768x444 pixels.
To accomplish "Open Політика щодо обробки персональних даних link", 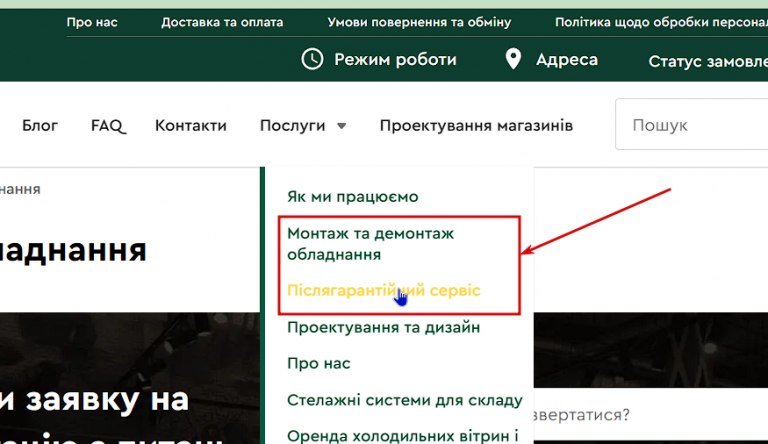I will [x=661, y=22].
